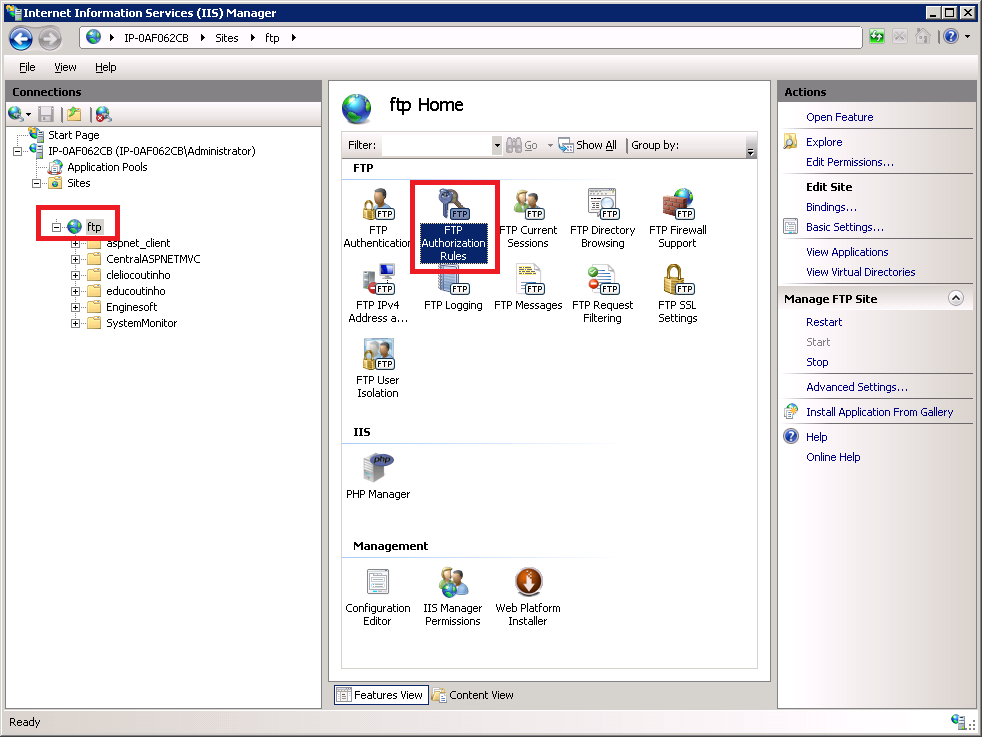The image size is (982, 737).
Task: Open IIS Manager Permissions
Action: [x=453, y=597]
